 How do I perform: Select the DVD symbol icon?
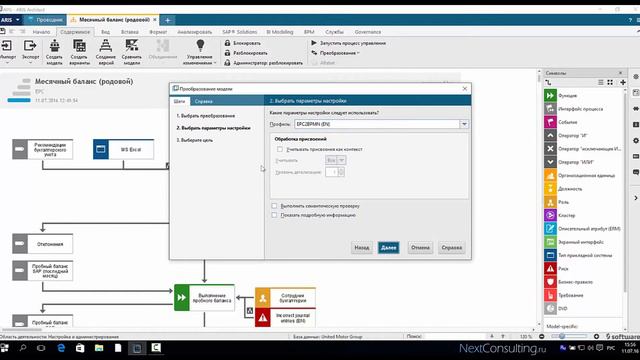pos(550,309)
